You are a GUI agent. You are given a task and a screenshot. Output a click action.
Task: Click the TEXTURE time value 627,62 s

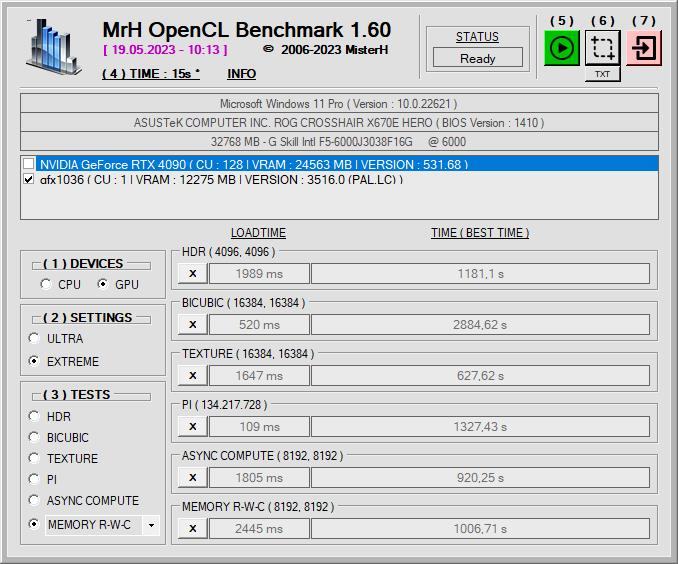(480, 375)
